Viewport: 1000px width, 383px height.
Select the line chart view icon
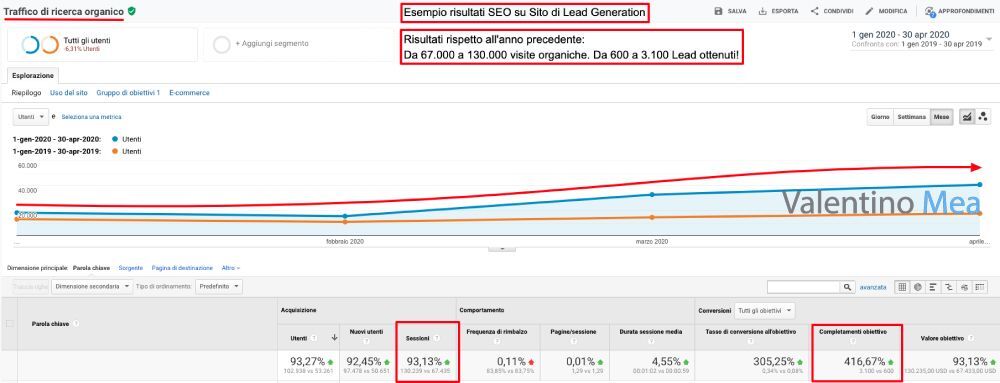[x=967, y=117]
